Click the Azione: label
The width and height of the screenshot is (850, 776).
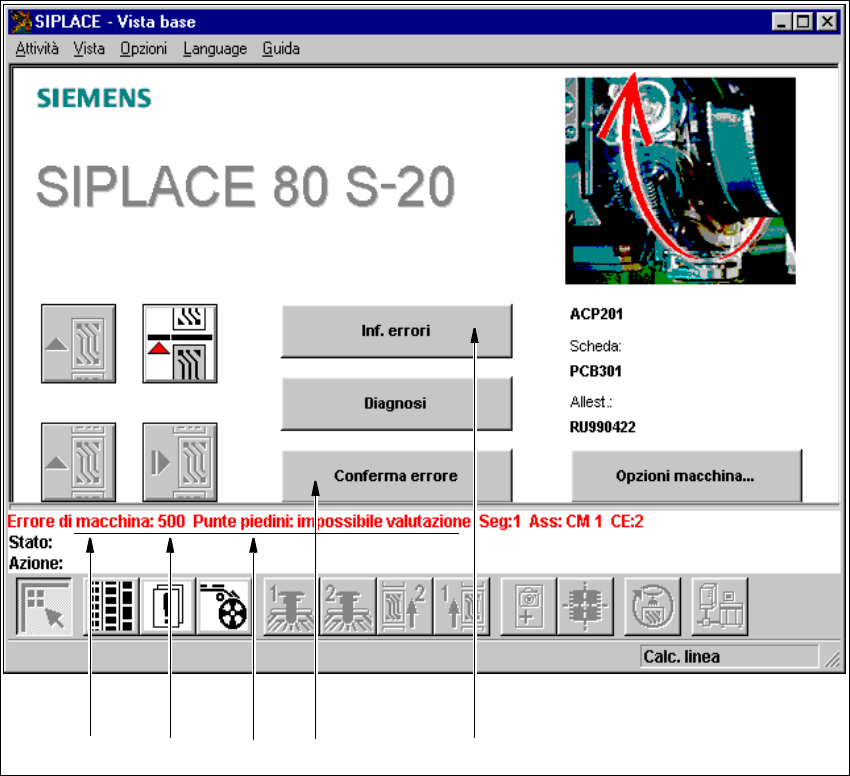pos(36,563)
